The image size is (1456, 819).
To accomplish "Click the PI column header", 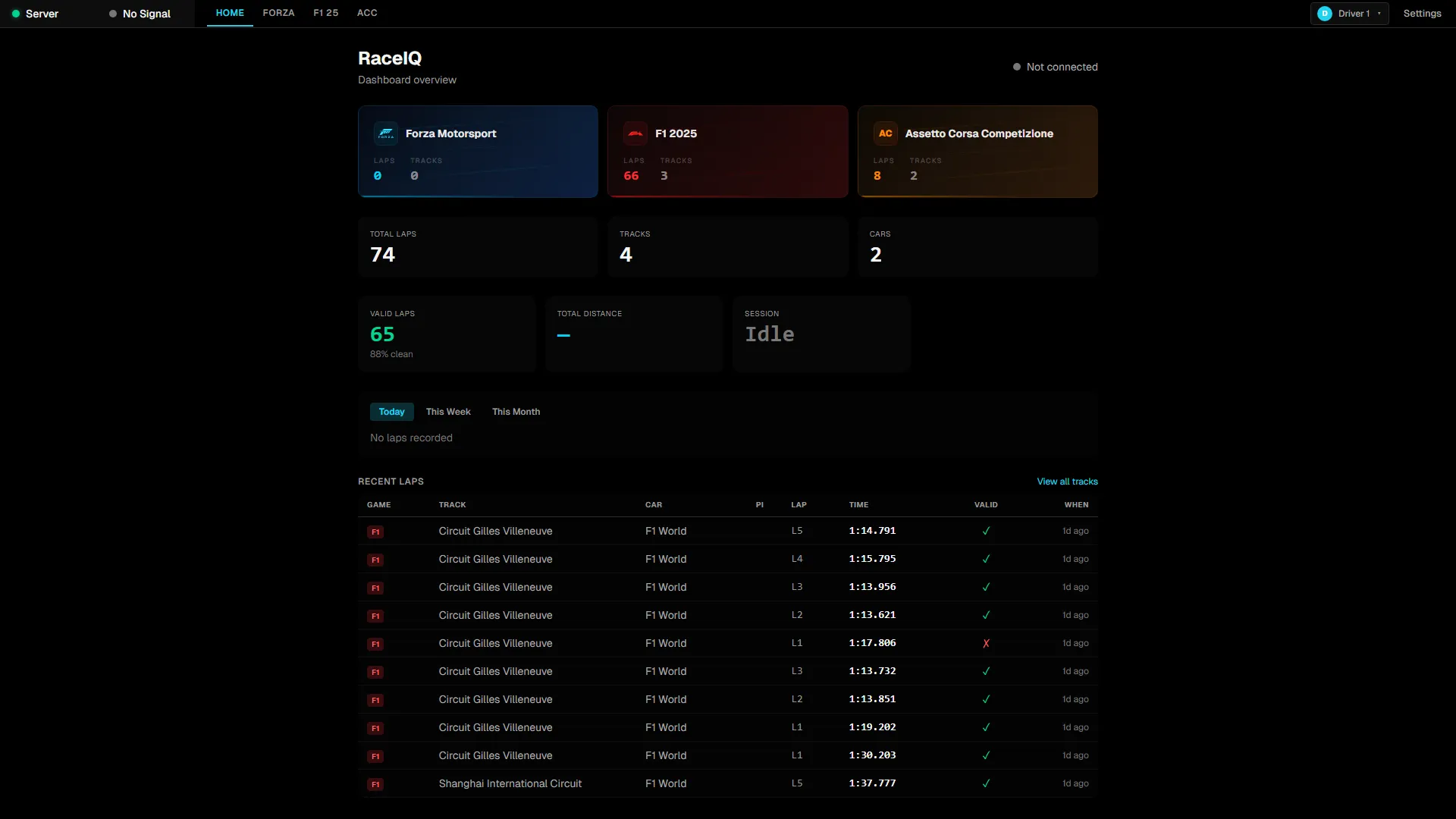I will 760,505.
